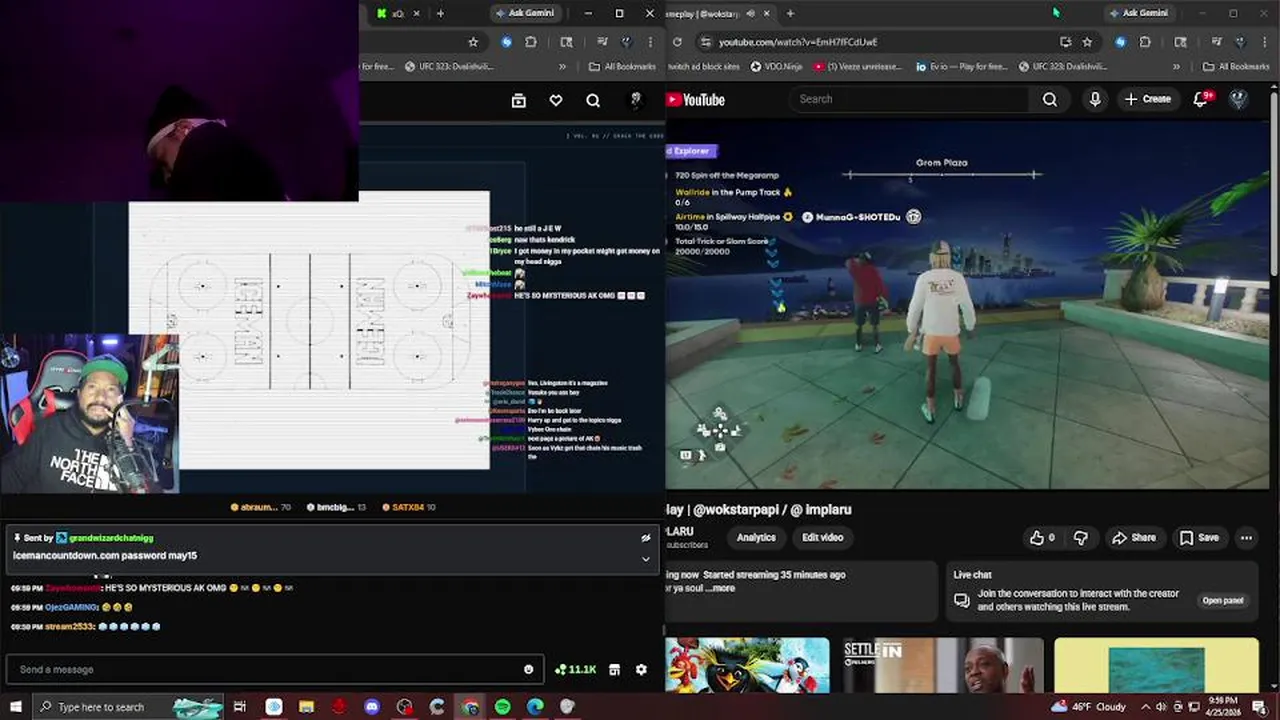Open the Settle In recommended video thumbnail
Image resolution: width=1280 pixels, height=720 pixels.
point(943,665)
